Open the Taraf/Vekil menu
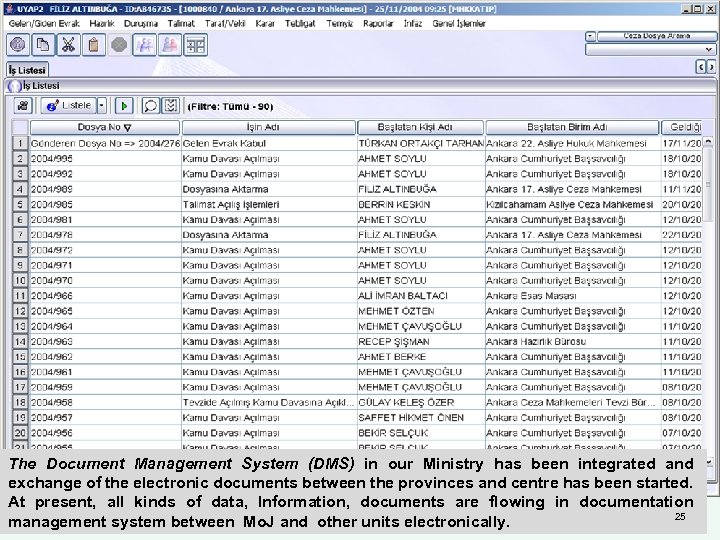The image size is (720, 540). (225, 23)
